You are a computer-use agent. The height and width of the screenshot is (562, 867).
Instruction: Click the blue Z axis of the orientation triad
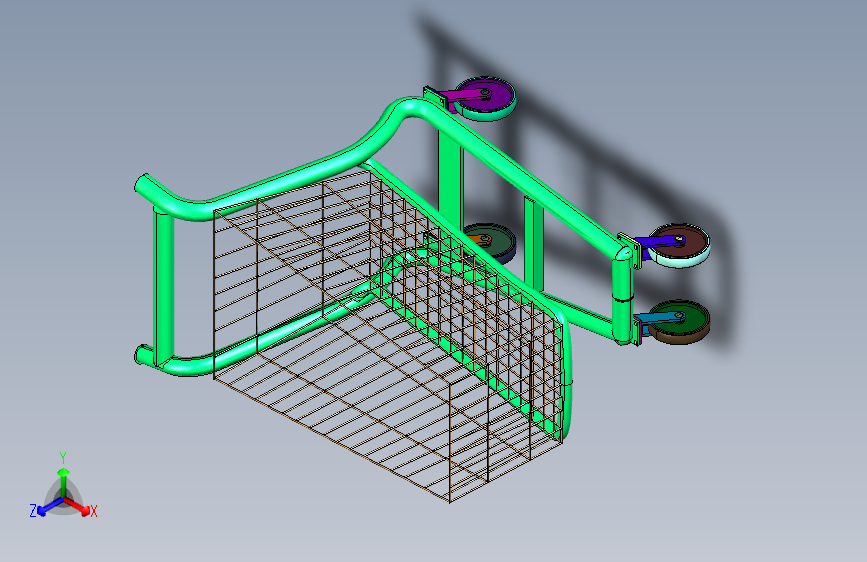(50, 507)
